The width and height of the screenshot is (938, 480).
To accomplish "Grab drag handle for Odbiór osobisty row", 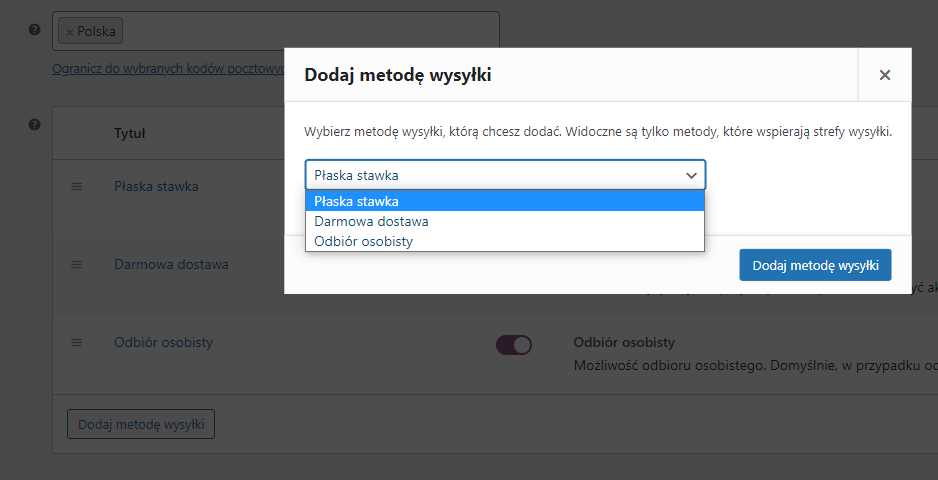I will point(77,342).
